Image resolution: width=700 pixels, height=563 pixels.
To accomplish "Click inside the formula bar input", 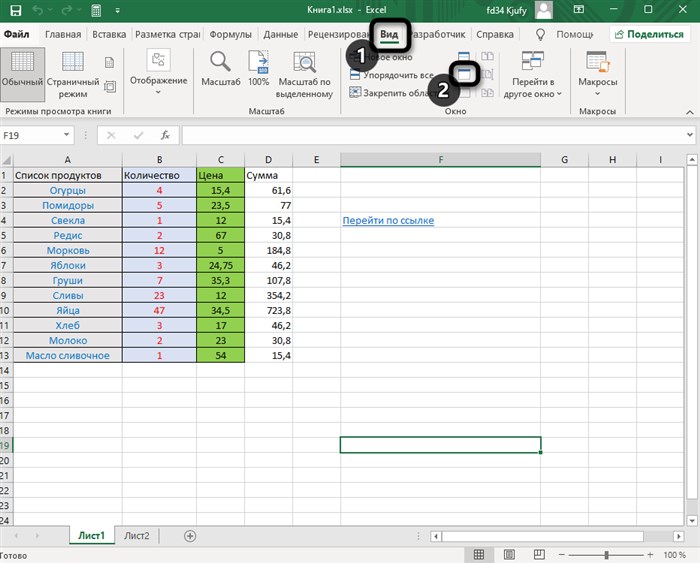I will pos(433,135).
